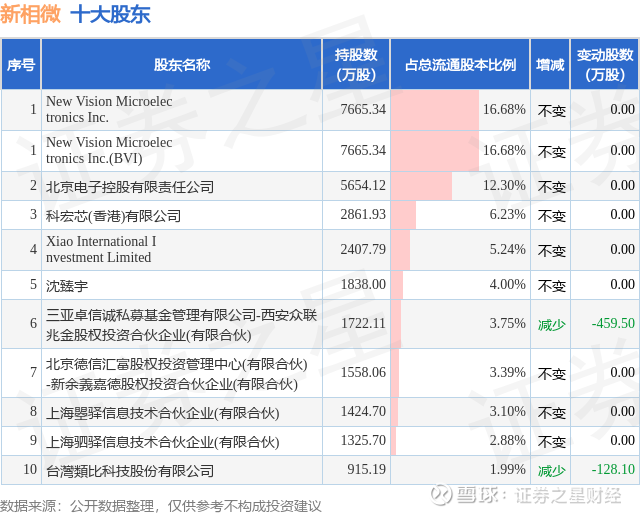Click holdings value 5654.12
The width and height of the screenshot is (640, 515).
(x=363, y=185)
